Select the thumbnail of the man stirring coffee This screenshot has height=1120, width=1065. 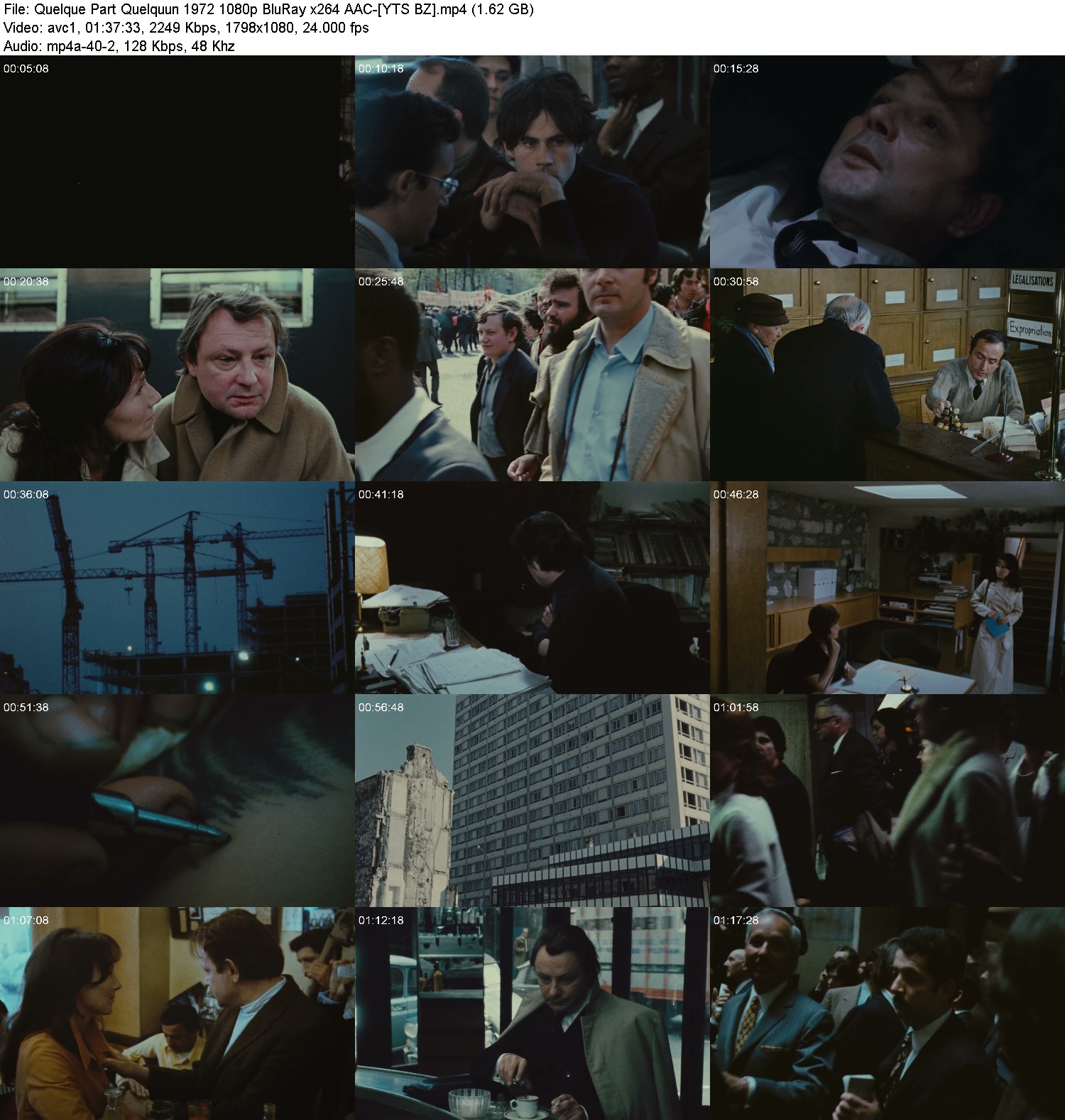532,1014
